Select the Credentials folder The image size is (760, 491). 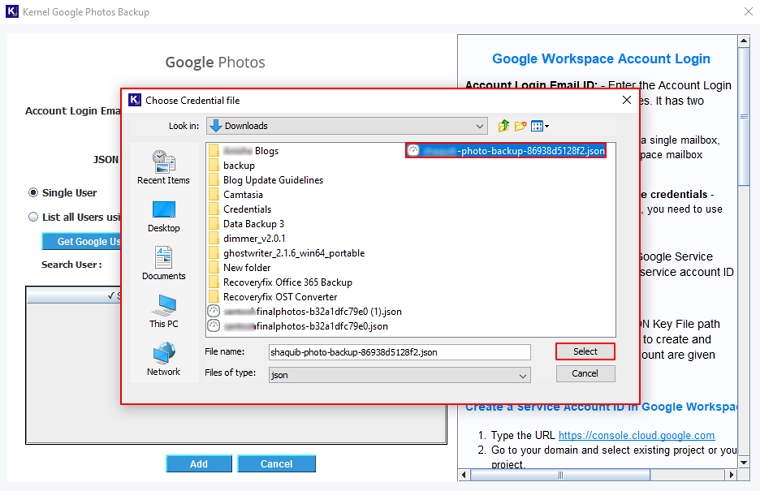(x=246, y=209)
